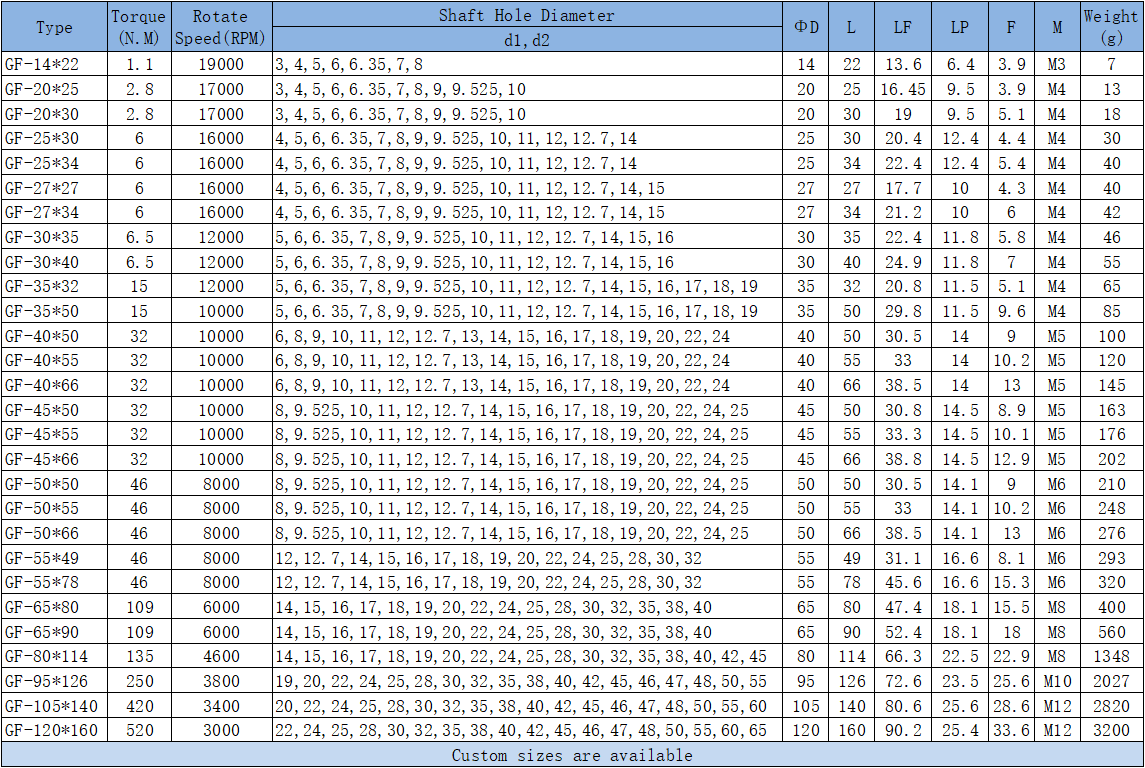
Task: Select the GF-45*55 type cell
Action: 55,434
